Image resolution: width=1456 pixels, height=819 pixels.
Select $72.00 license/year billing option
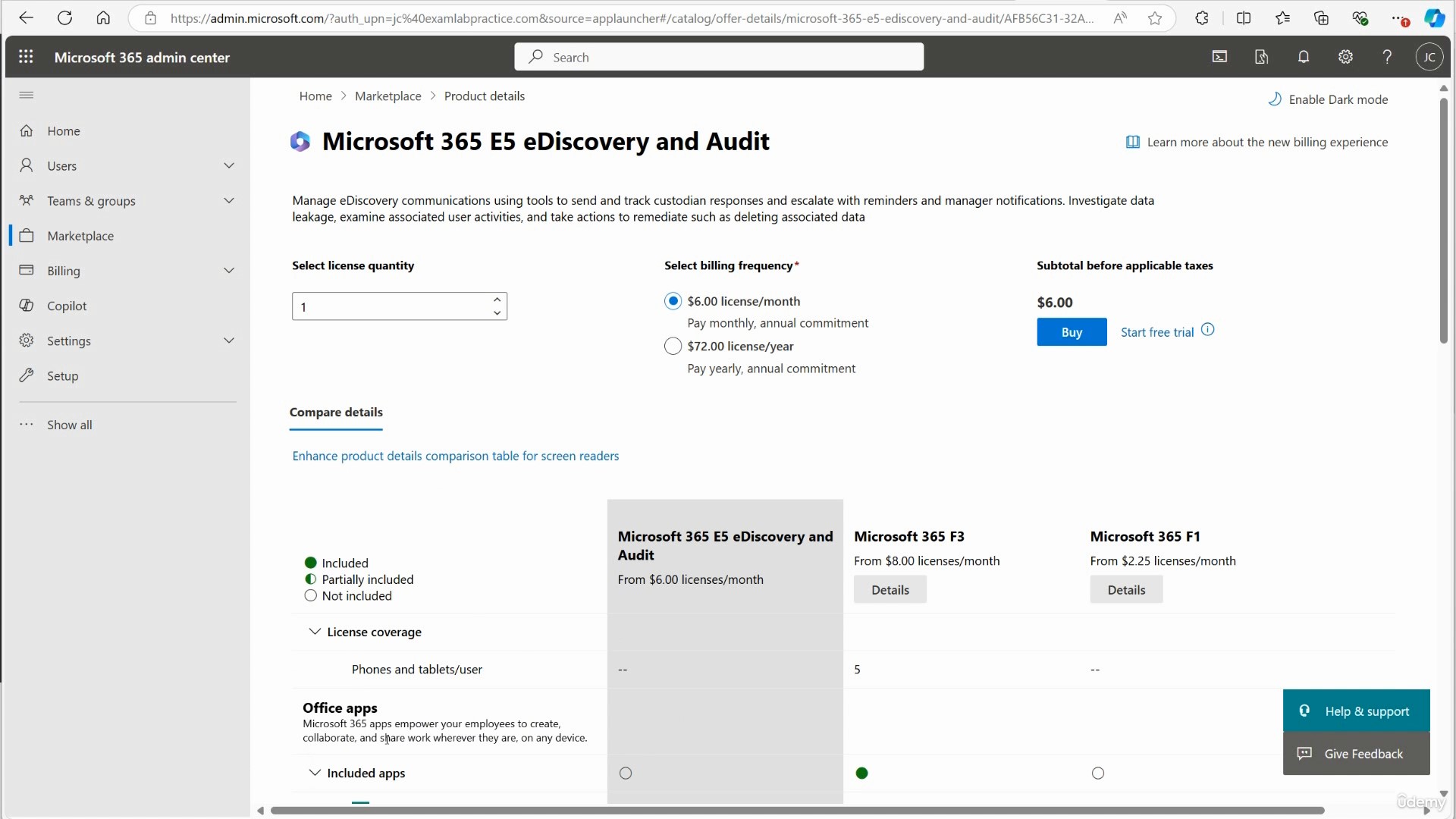coord(673,347)
